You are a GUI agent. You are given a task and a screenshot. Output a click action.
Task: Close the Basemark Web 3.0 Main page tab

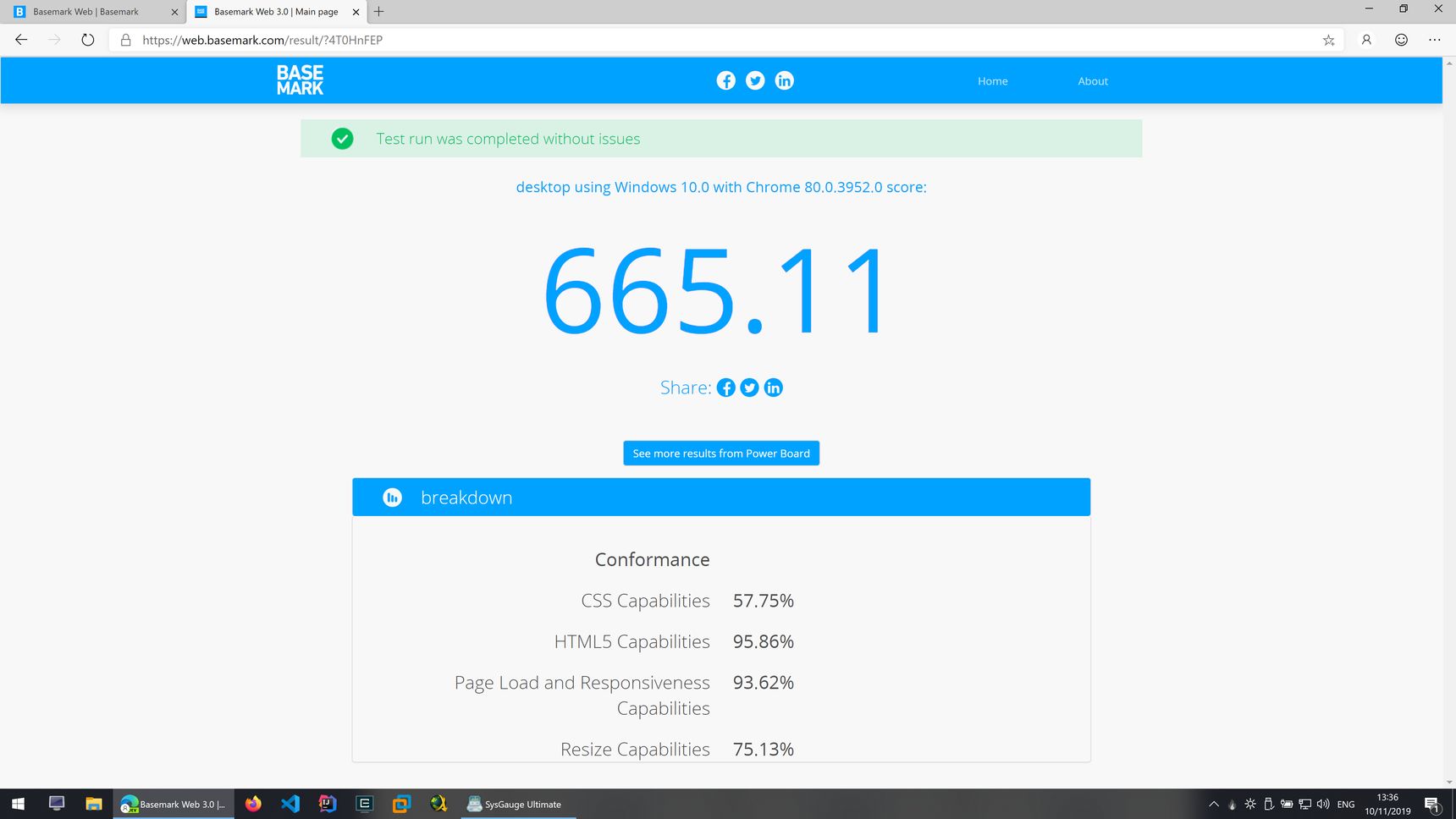point(356,12)
